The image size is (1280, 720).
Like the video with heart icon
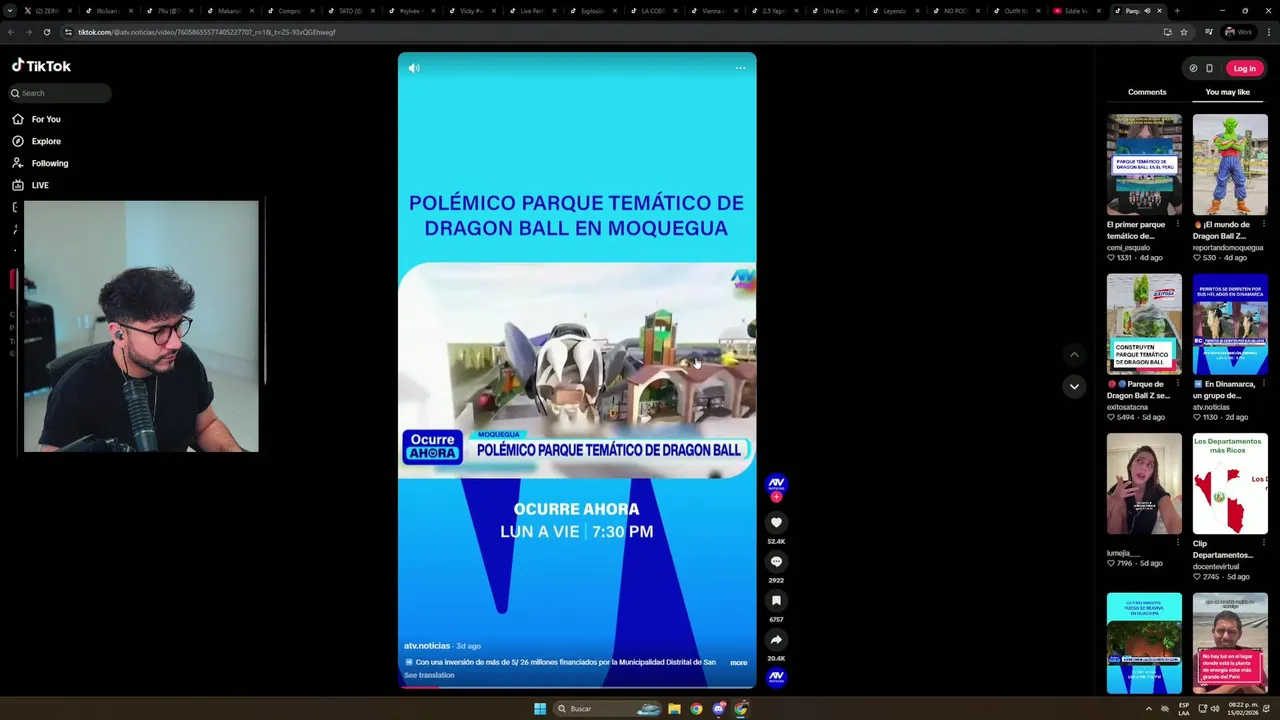click(x=776, y=522)
